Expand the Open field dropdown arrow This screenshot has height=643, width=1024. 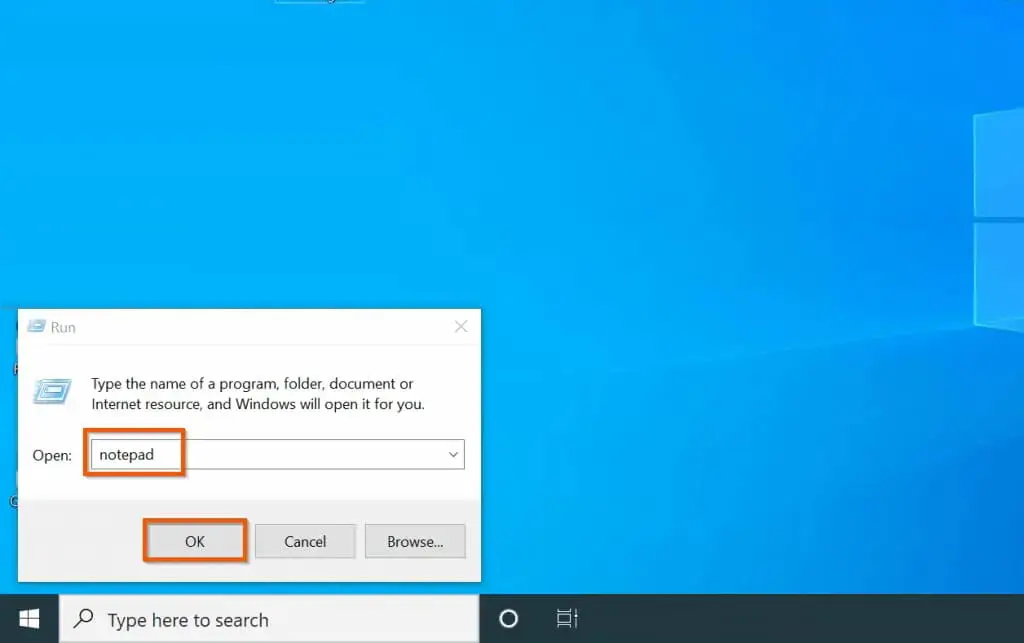pos(453,454)
